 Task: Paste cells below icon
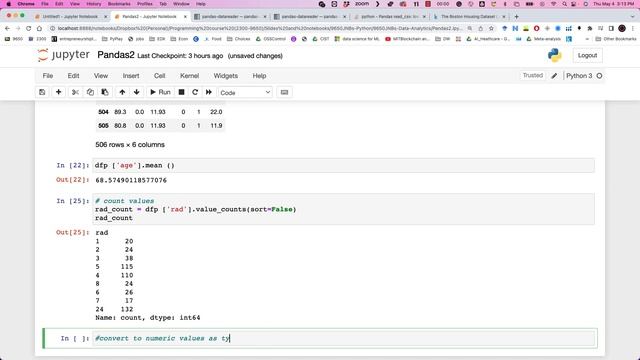105,92
